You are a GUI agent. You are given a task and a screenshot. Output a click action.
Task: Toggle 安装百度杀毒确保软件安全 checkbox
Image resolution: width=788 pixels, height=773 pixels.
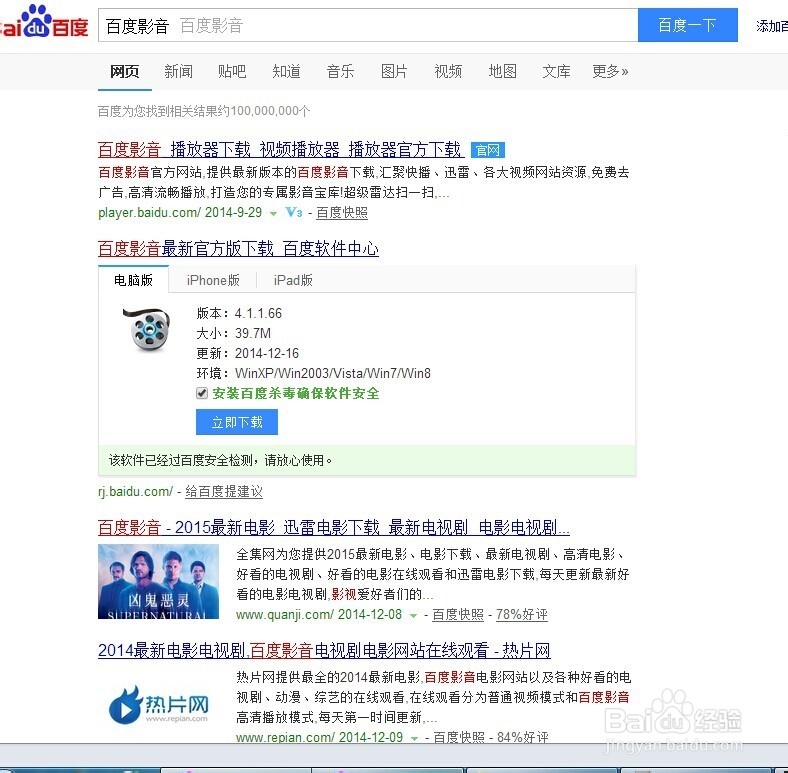pyautogui.click(x=202, y=393)
